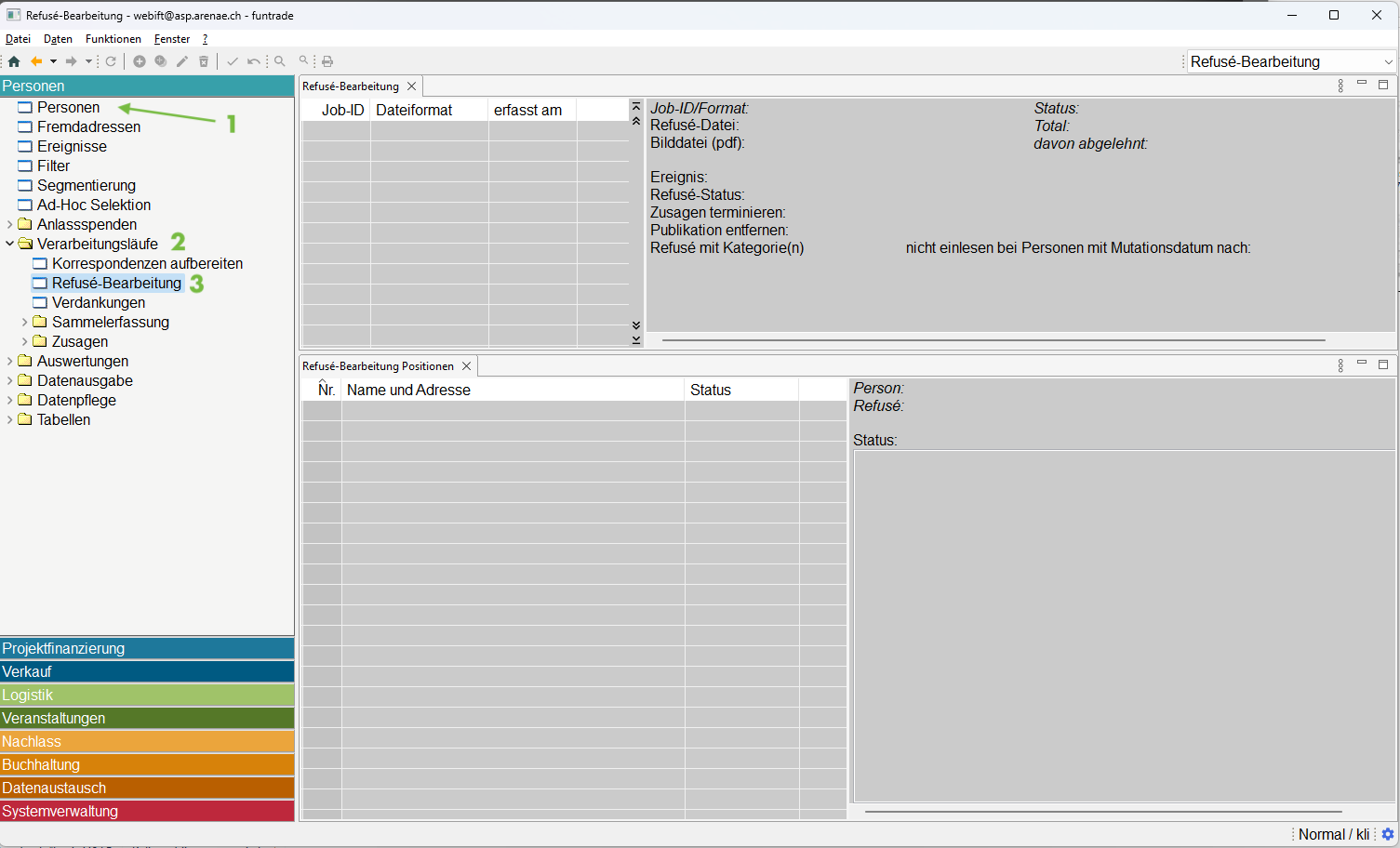Go back with the orange arrow

pos(36,61)
